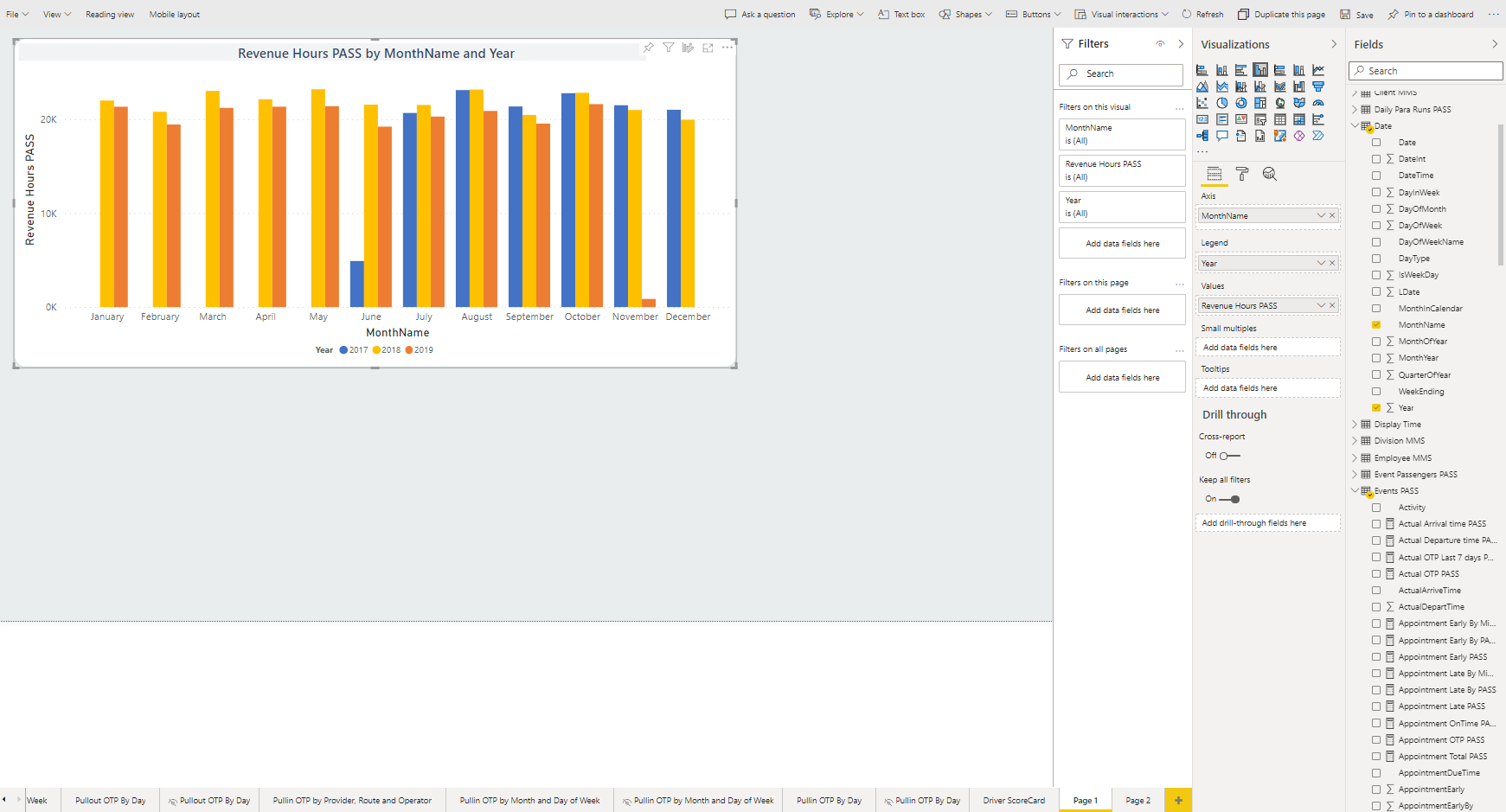1506x812 pixels.
Task: Open the Year legend field dropdown
Action: click(x=1321, y=263)
